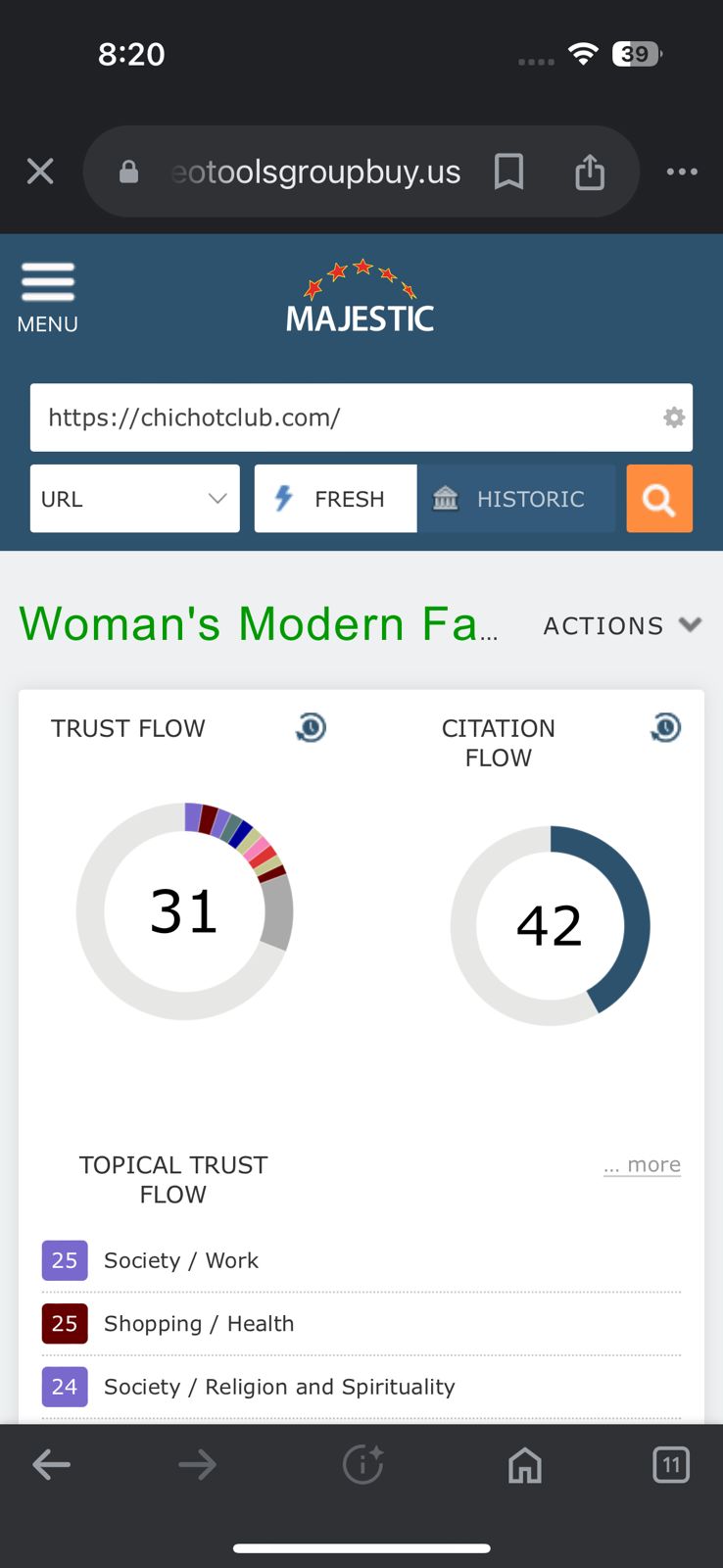Switch to the Historic index
Viewport: 723px width, 1568px height.
point(516,499)
